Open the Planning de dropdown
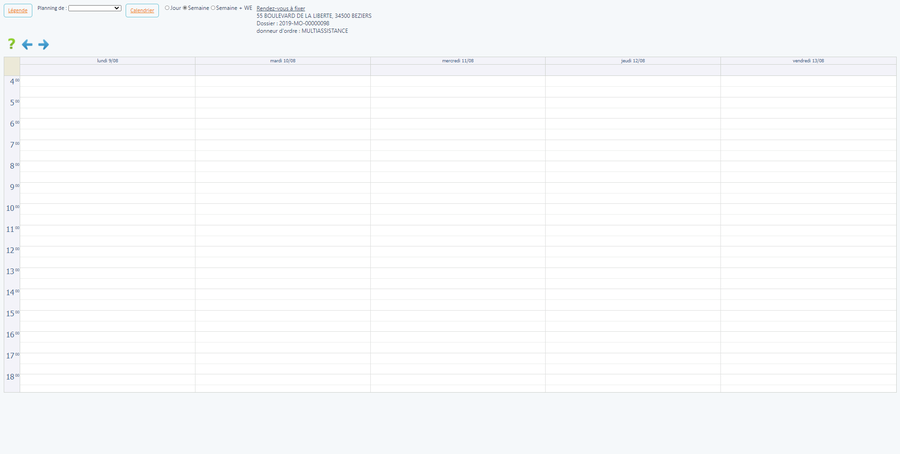This screenshot has height=454, width=900. coord(95,8)
